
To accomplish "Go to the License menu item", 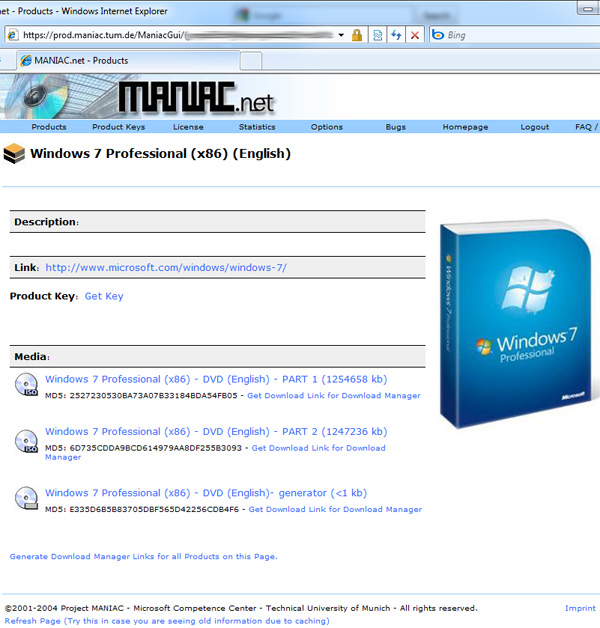I will click(x=188, y=127).
